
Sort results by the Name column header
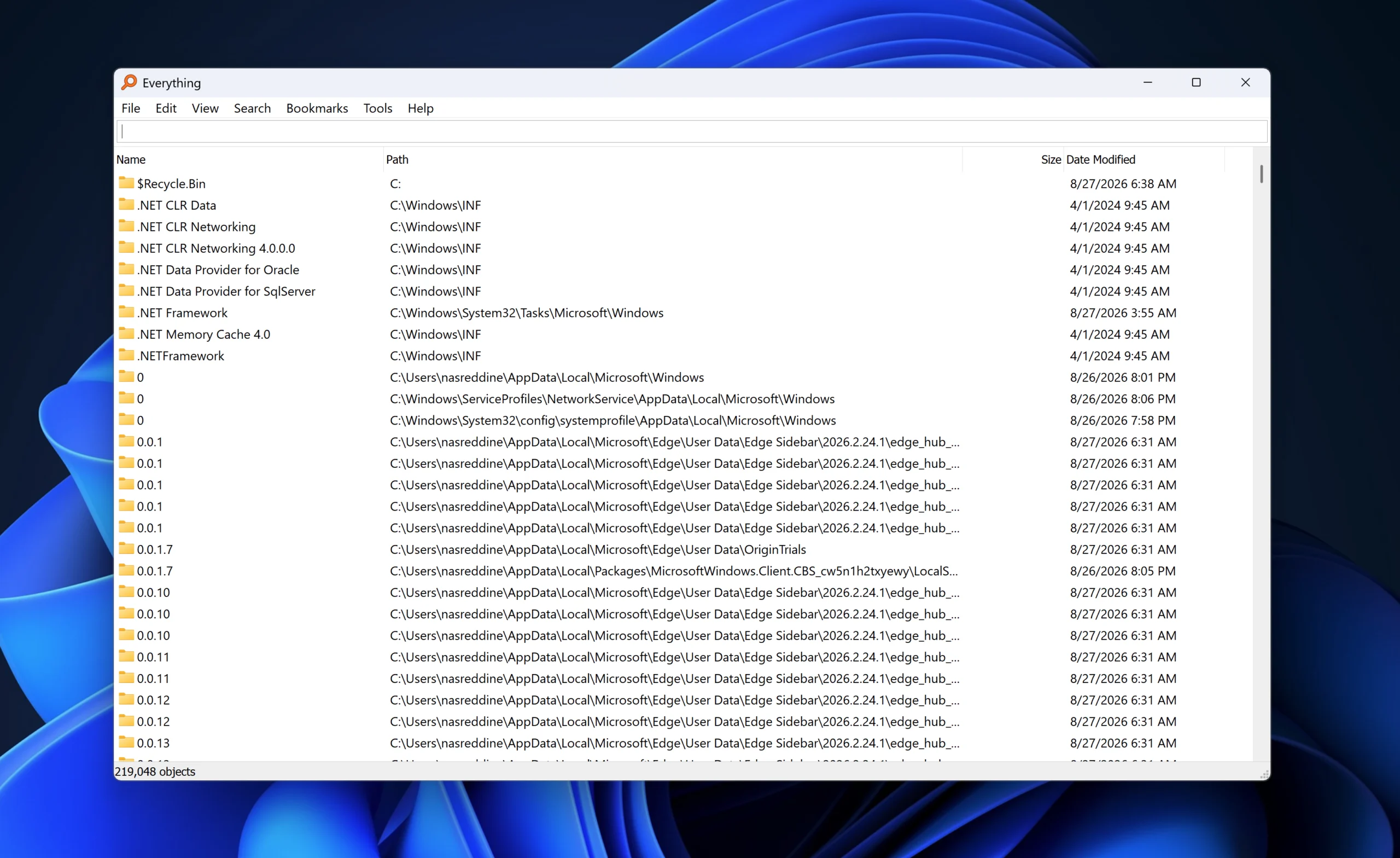coord(249,160)
